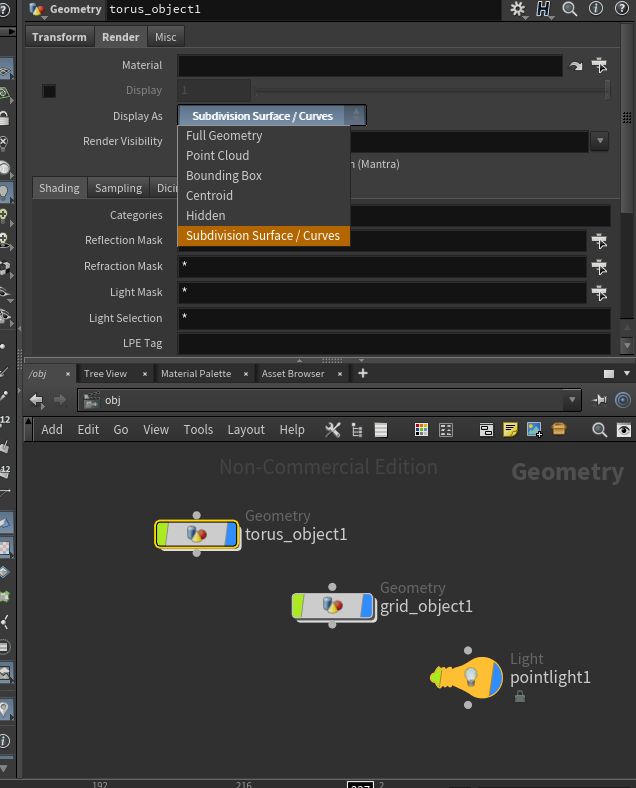The width and height of the screenshot is (636, 788).
Task: Click the network search magnifier icon
Action: [x=599, y=429]
